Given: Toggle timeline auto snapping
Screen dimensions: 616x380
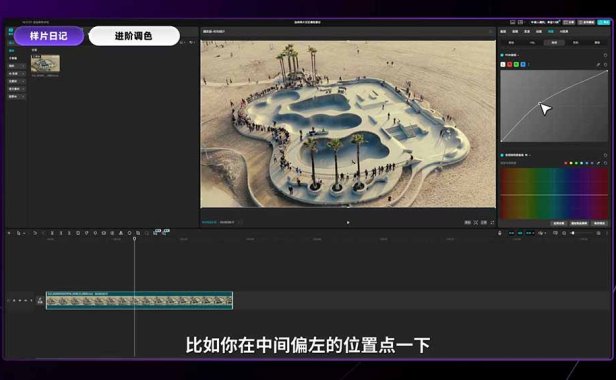Looking at the screenshot, I should [x=520, y=233].
